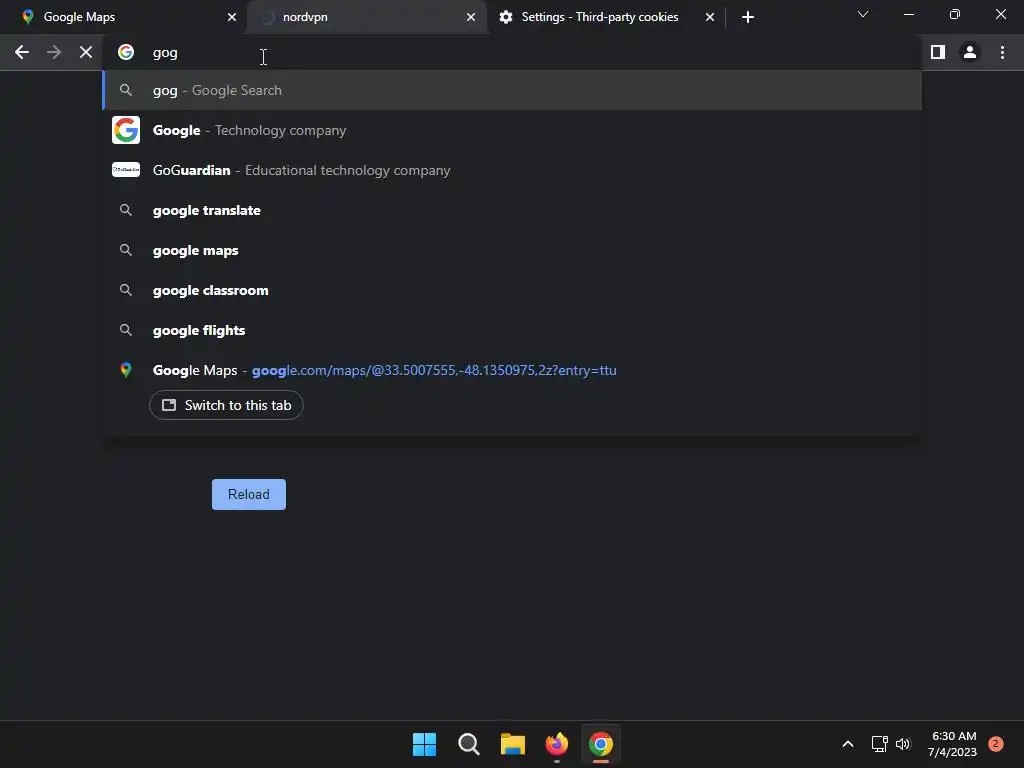Open the profile avatar menu
The height and width of the screenshot is (768, 1024).
[970, 52]
